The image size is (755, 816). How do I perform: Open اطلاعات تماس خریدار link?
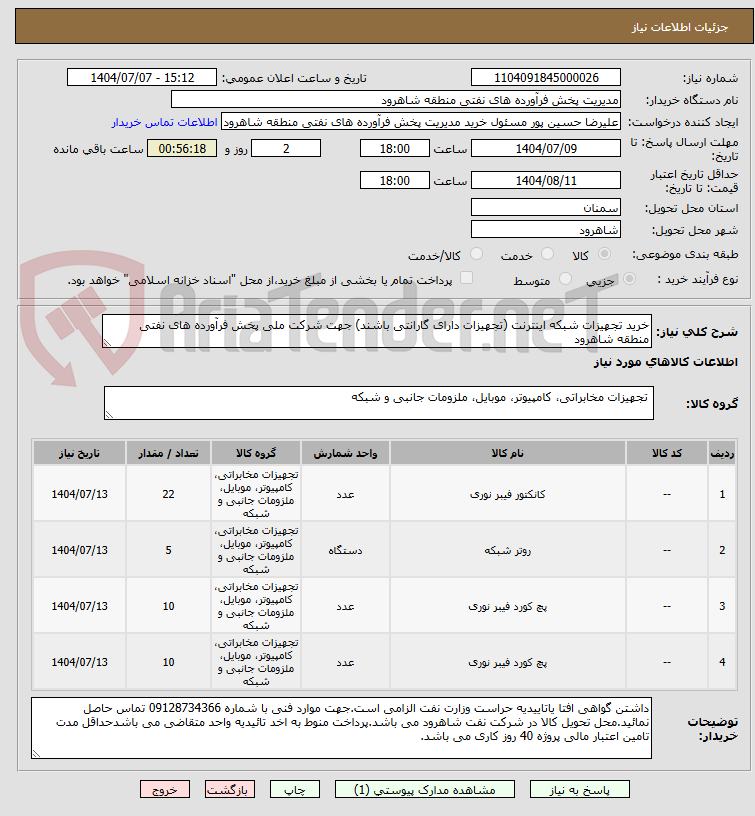pos(164,122)
